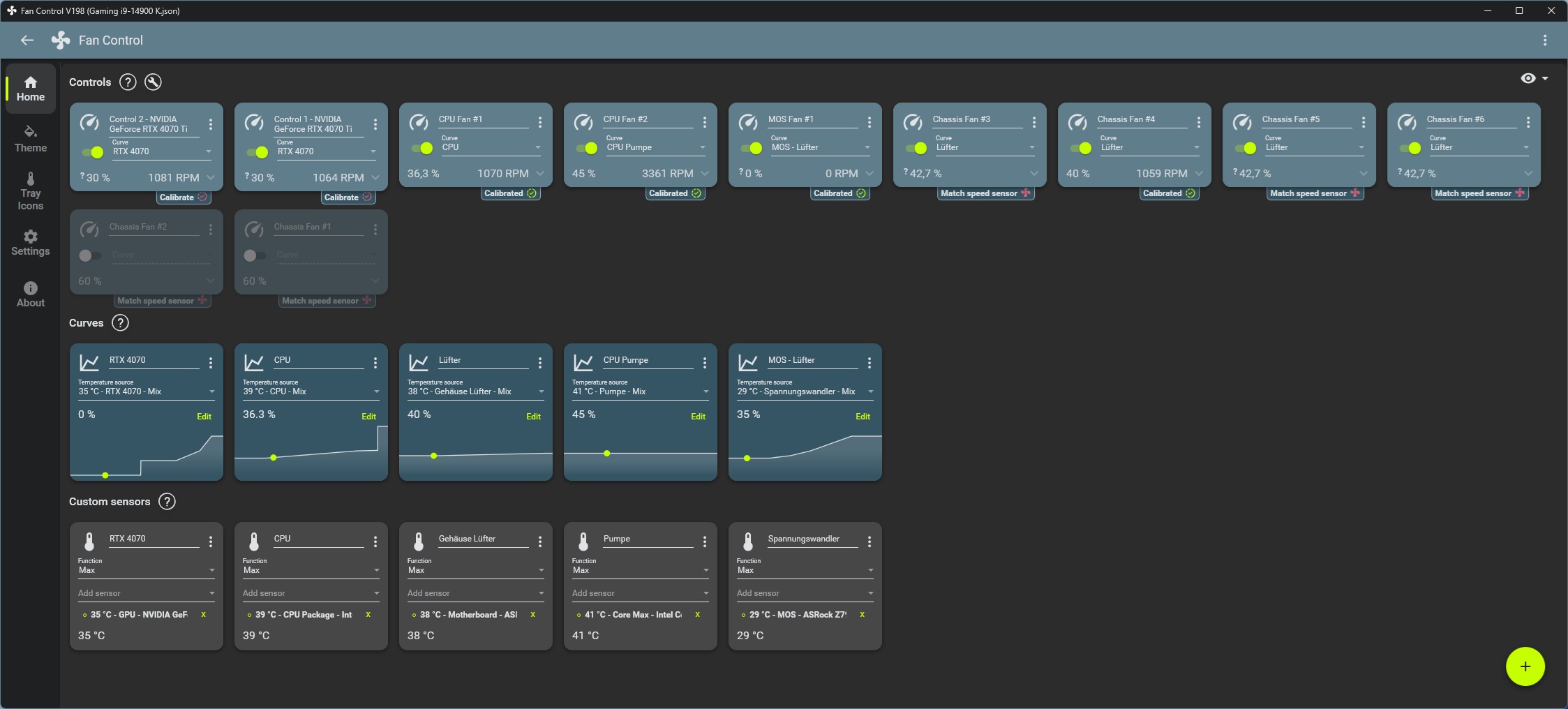Expand Chassis Fan #4 card details chevron
The width and height of the screenshot is (1568, 709).
click(1199, 174)
